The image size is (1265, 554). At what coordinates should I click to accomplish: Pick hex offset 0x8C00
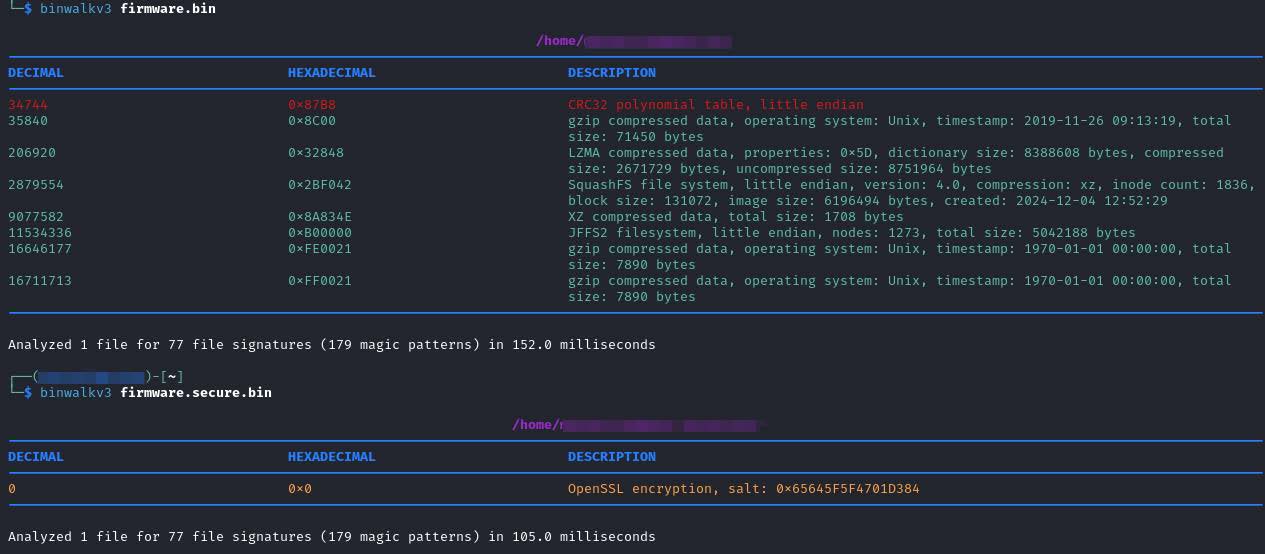point(312,120)
